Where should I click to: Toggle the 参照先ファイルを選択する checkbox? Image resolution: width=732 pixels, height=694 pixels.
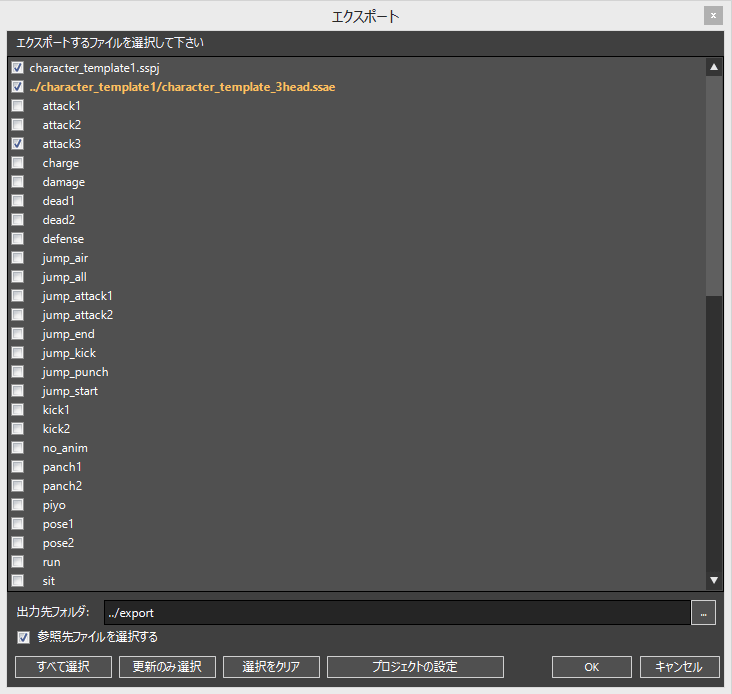pos(23,637)
